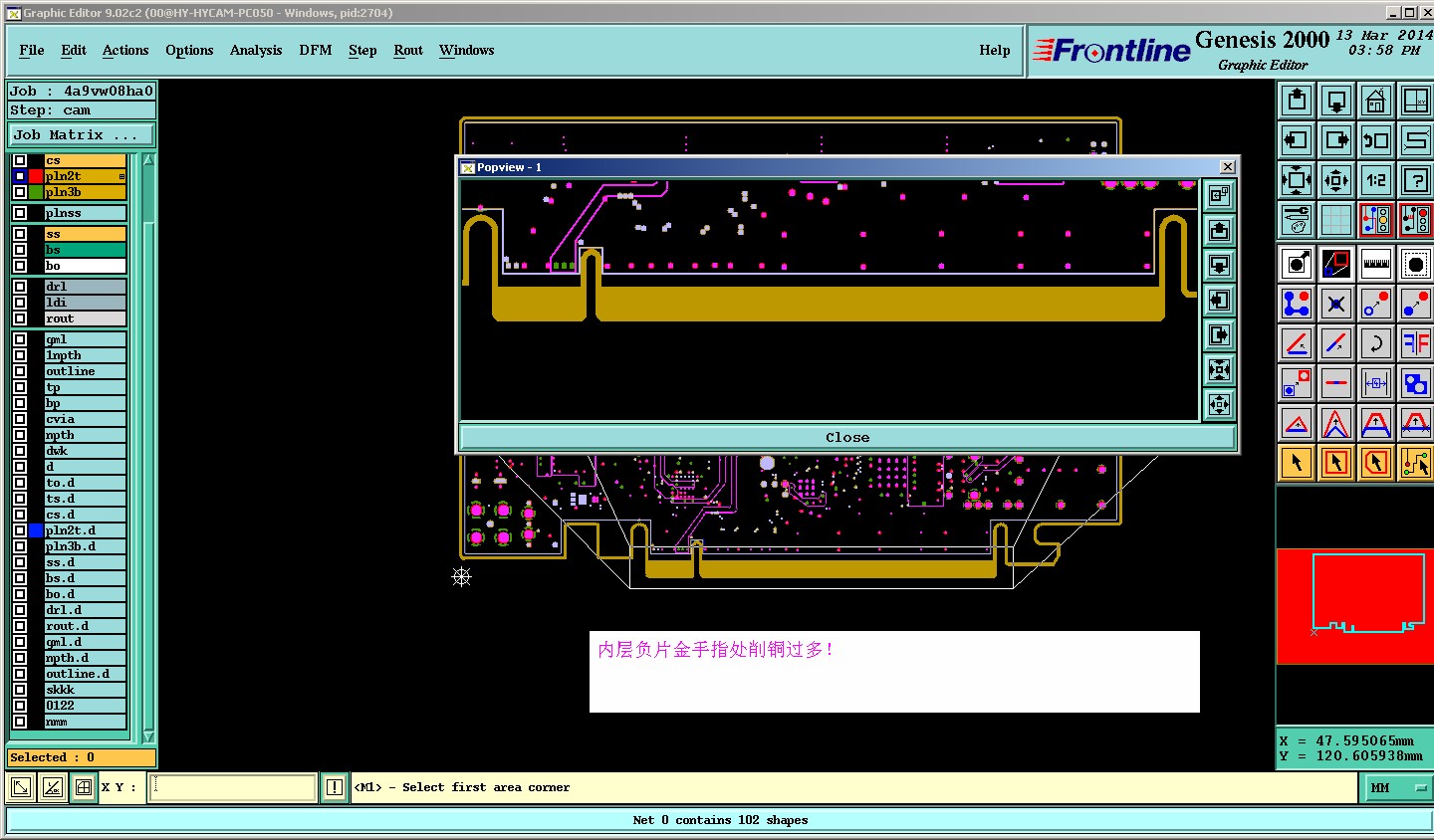The image size is (1434, 840).
Task: Toggle checkbox for layer plnss
Action: tap(20, 213)
